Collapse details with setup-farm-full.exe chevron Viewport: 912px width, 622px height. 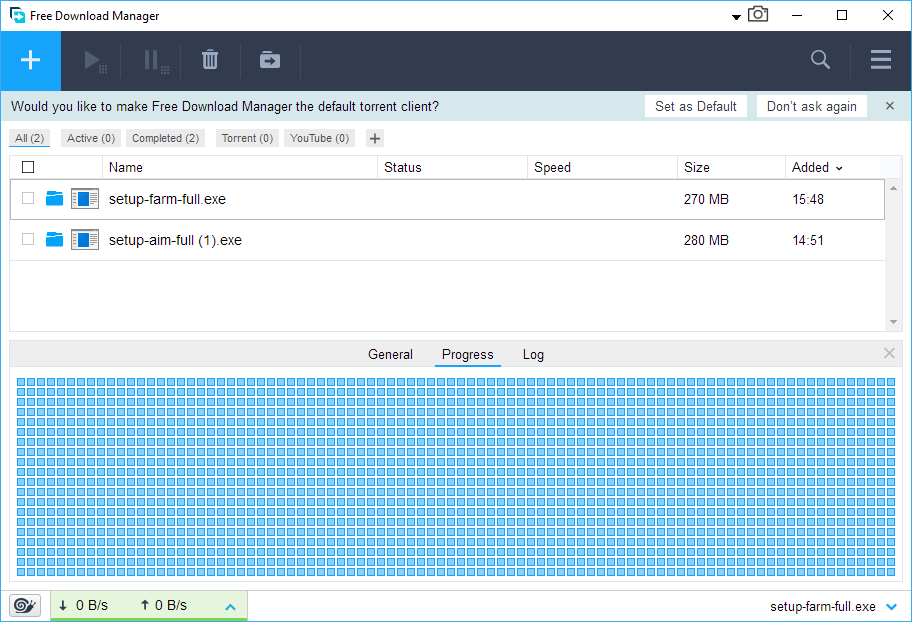point(891,607)
